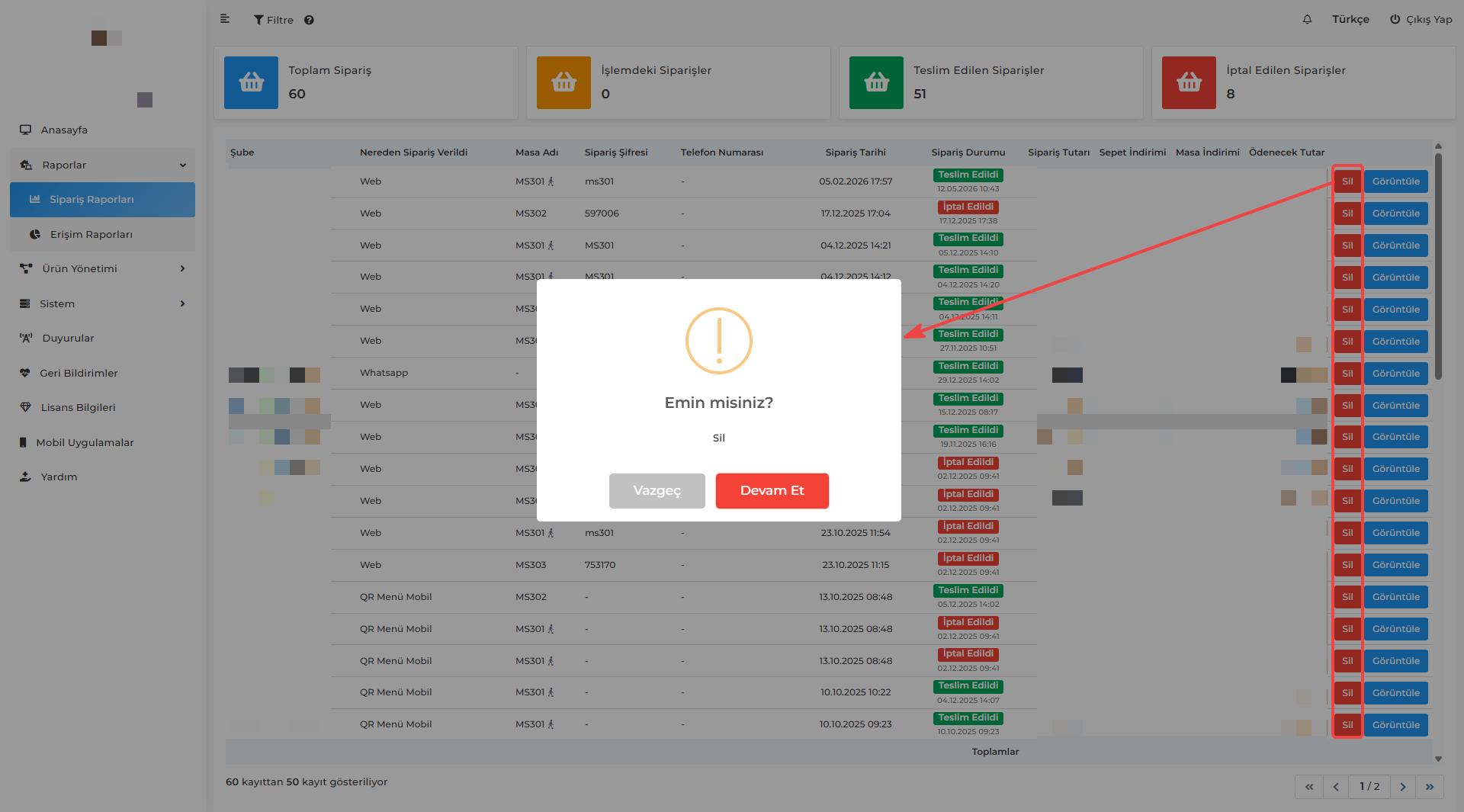The width and height of the screenshot is (1464, 812).
Task: Click the scrollbar down arrow
Action: (1438, 759)
